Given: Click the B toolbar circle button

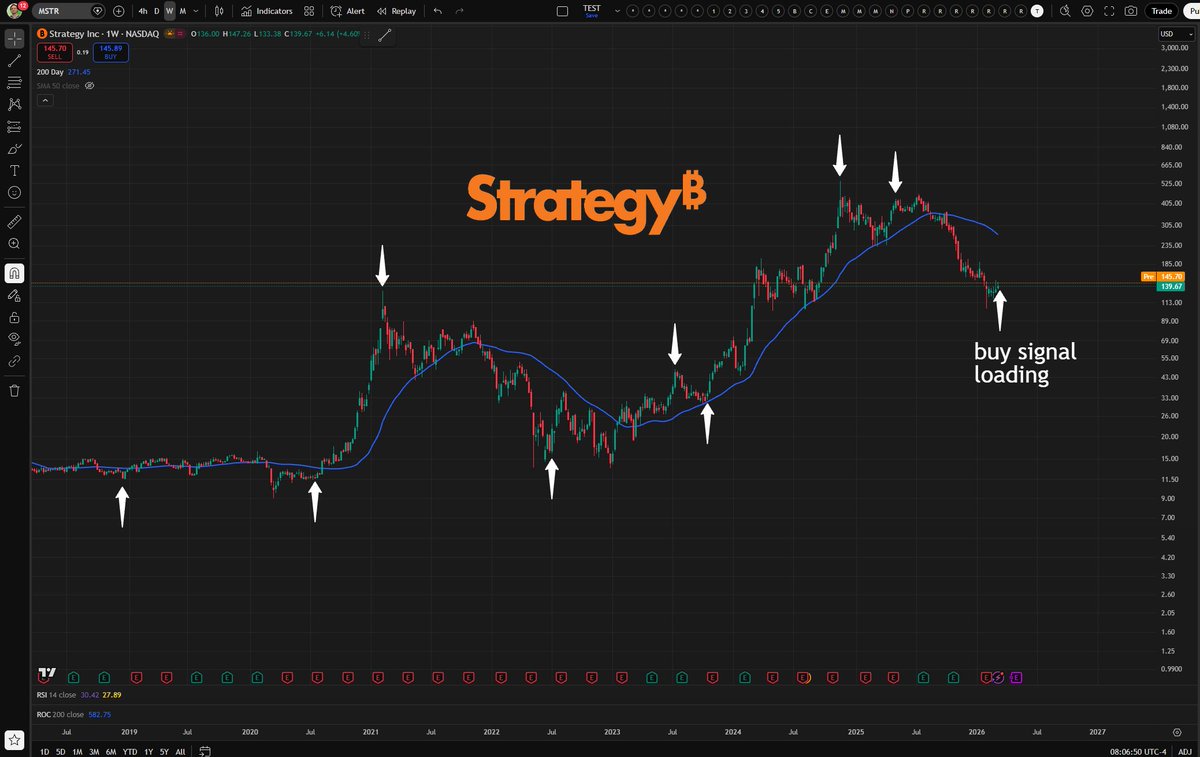Looking at the screenshot, I should pyautogui.click(x=795, y=11).
